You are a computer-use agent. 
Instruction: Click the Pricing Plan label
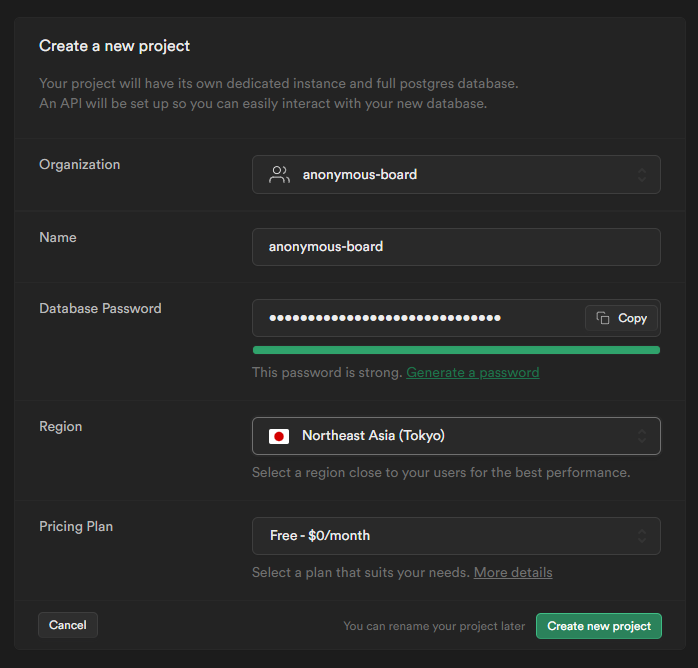click(x=76, y=526)
